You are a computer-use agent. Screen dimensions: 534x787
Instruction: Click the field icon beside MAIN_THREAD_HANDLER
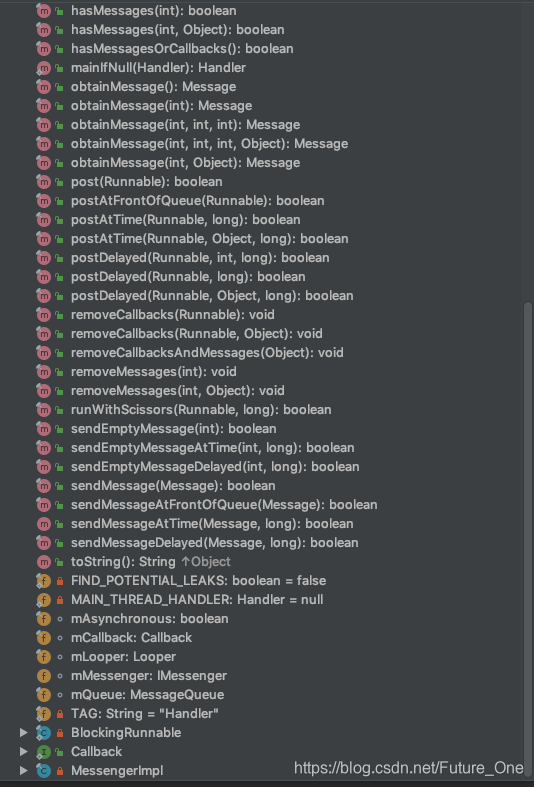tap(44, 600)
